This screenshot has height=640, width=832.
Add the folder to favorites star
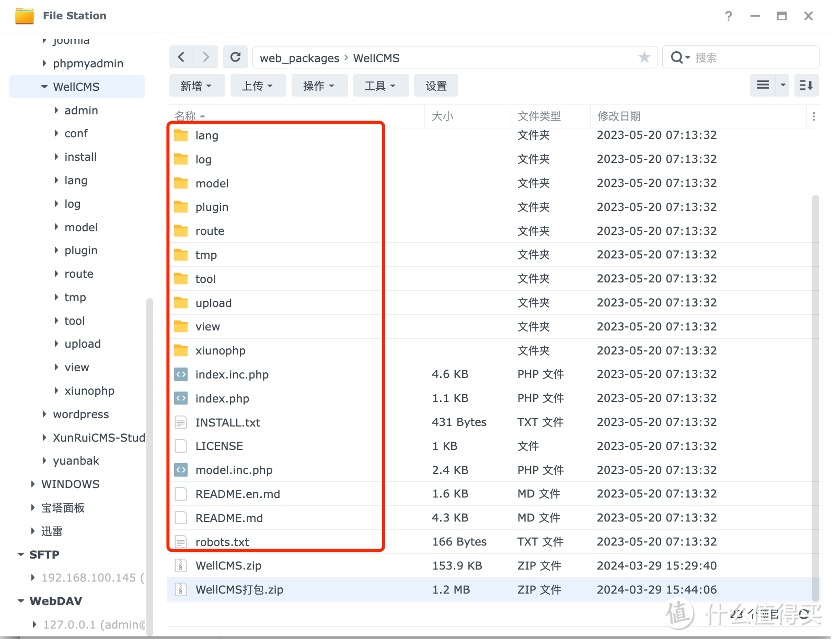pos(644,57)
